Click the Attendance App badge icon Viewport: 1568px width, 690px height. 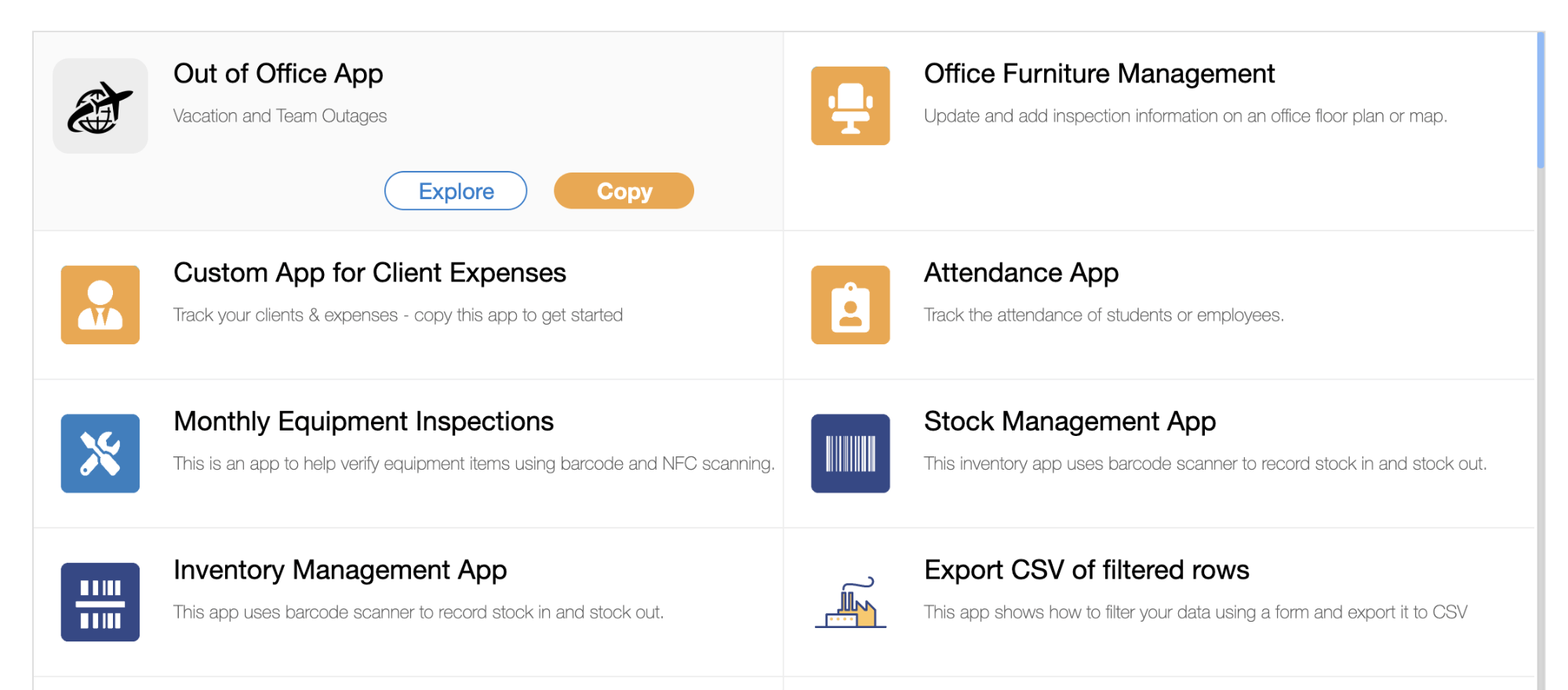click(850, 305)
